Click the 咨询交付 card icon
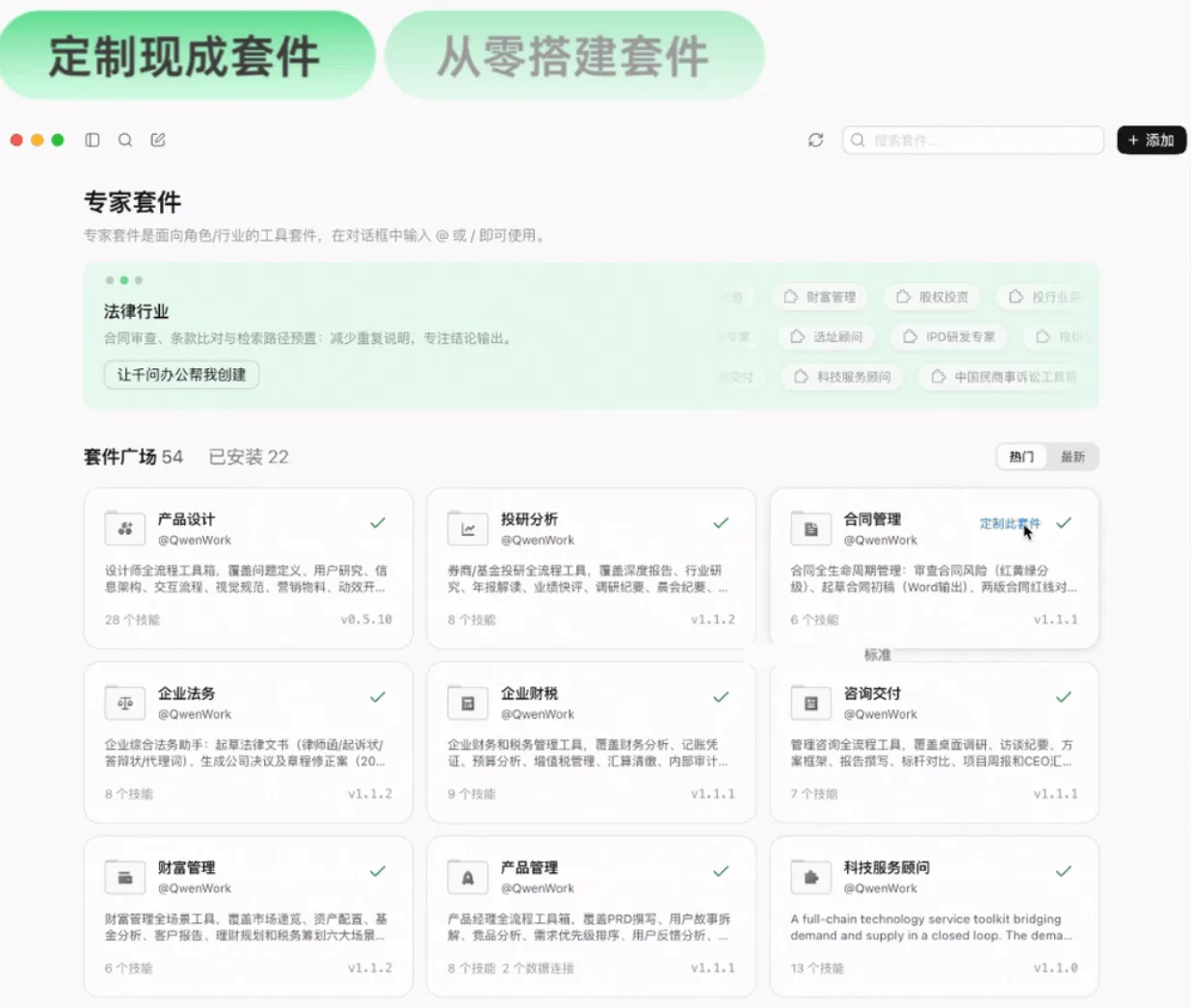The height and width of the screenshot is (1008, 1191). pyautogui.click(x=811, y=703)
